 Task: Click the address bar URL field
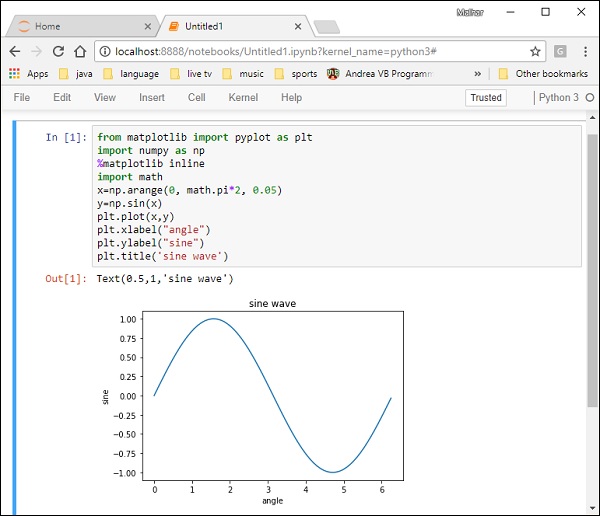click(x=300, y=51)
